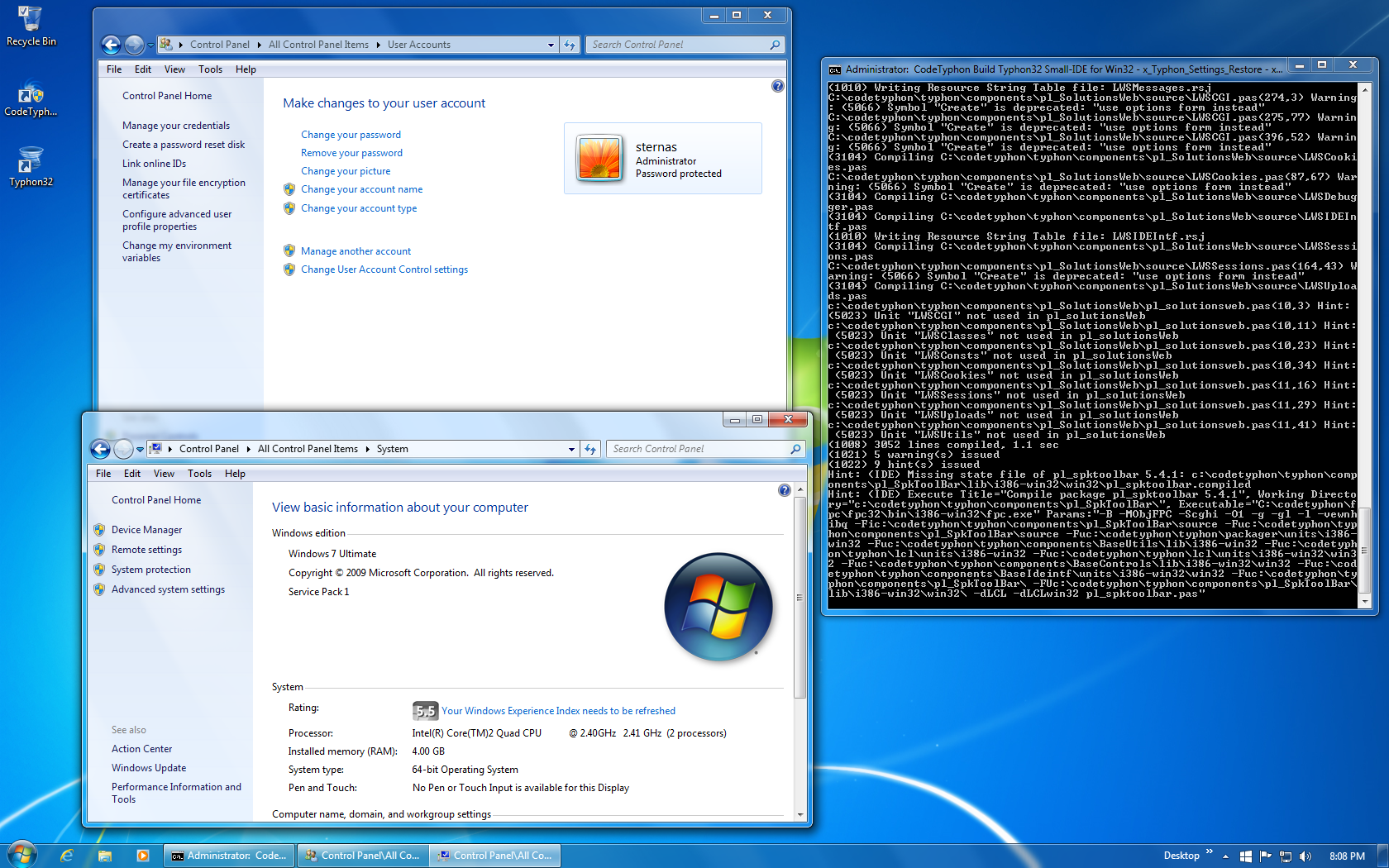This screenshot has width=1389, height=868.
Task: Refresh the System window address bar
Action: (590, 449)
